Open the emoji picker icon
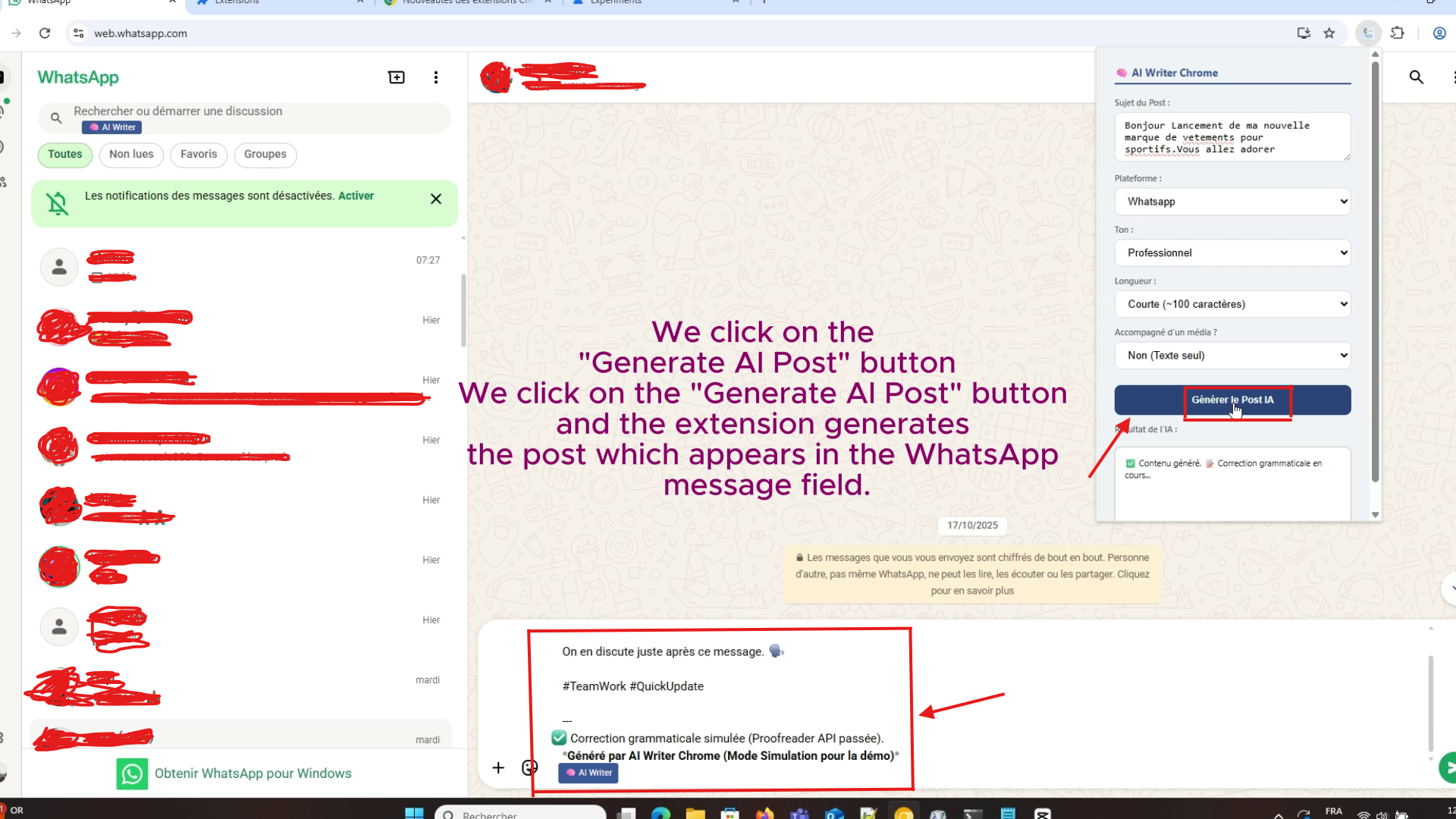This screenshot has height=819, width=1456. 529,767
